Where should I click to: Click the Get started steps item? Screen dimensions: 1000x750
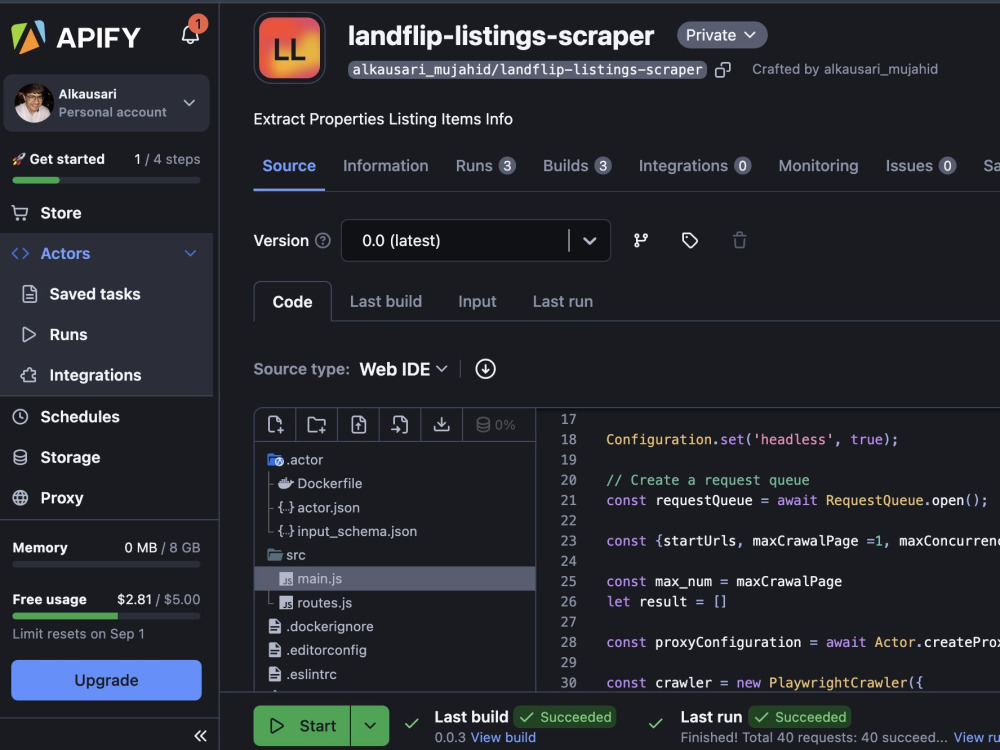[107, 159]
